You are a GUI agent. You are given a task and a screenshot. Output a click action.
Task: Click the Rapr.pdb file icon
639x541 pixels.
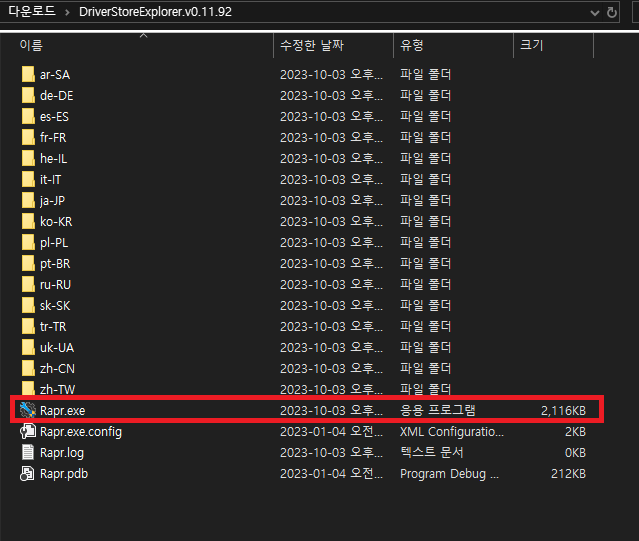pyautogui.click(x=27, y=474)
